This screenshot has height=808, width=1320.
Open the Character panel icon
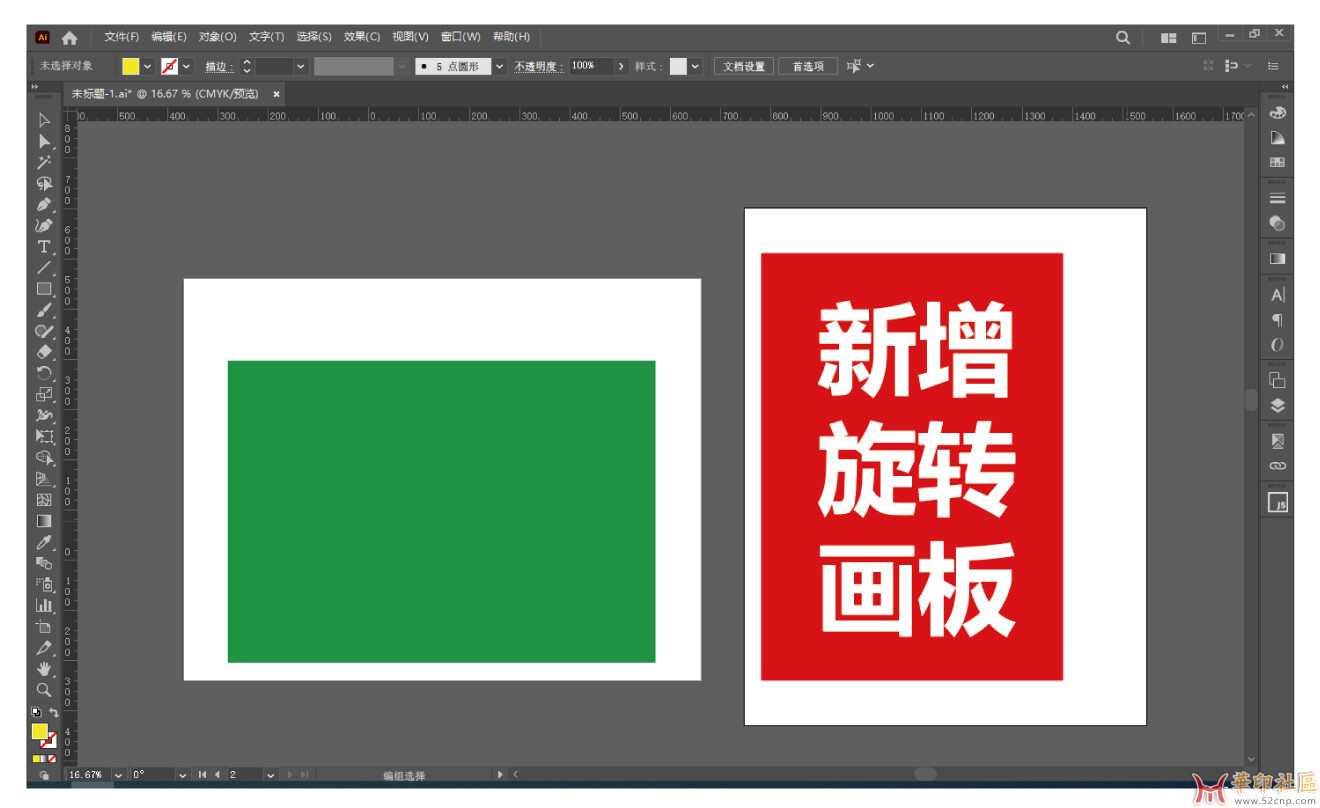[1277, 295]
